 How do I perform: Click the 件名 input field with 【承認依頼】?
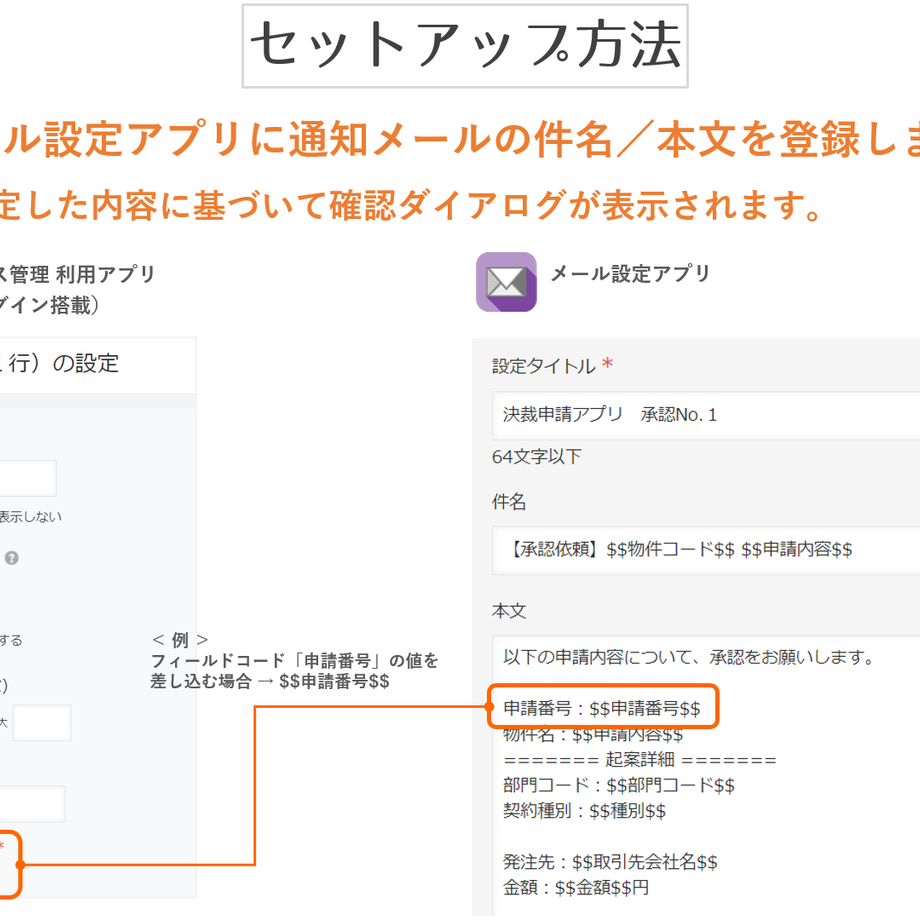pyautogui.click(x=706, y=550)
